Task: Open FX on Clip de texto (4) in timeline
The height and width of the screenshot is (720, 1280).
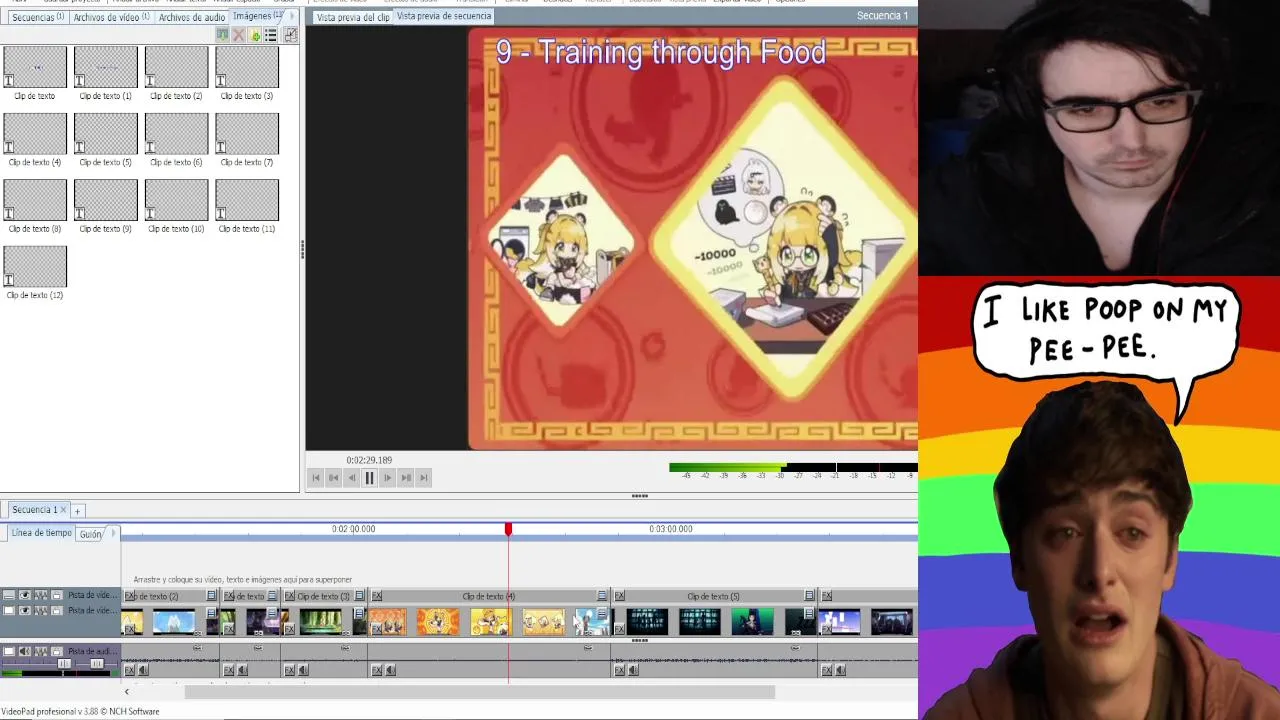Action: click(377, 596)
